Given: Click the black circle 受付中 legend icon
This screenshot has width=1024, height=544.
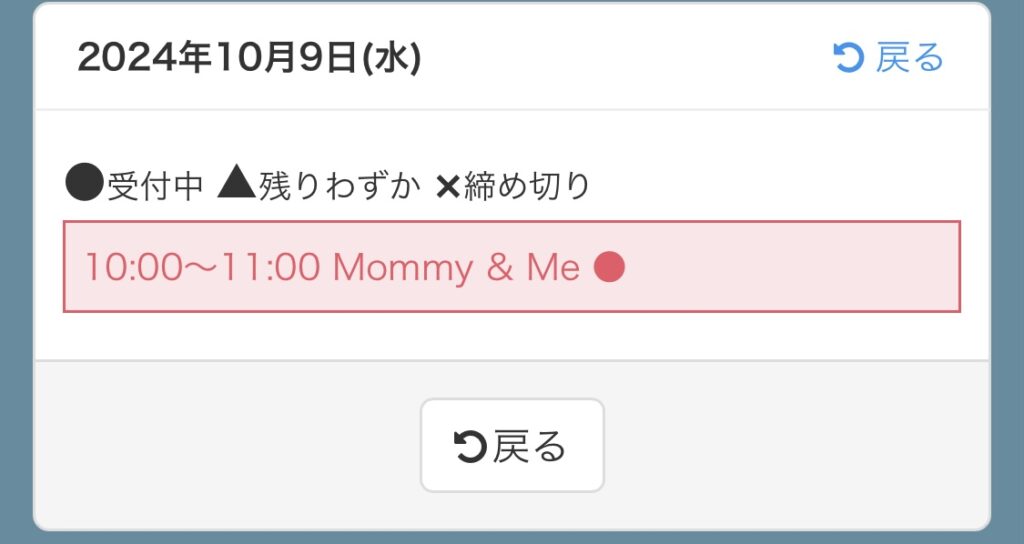Looking at the screenshot, I should coord(84,185).
